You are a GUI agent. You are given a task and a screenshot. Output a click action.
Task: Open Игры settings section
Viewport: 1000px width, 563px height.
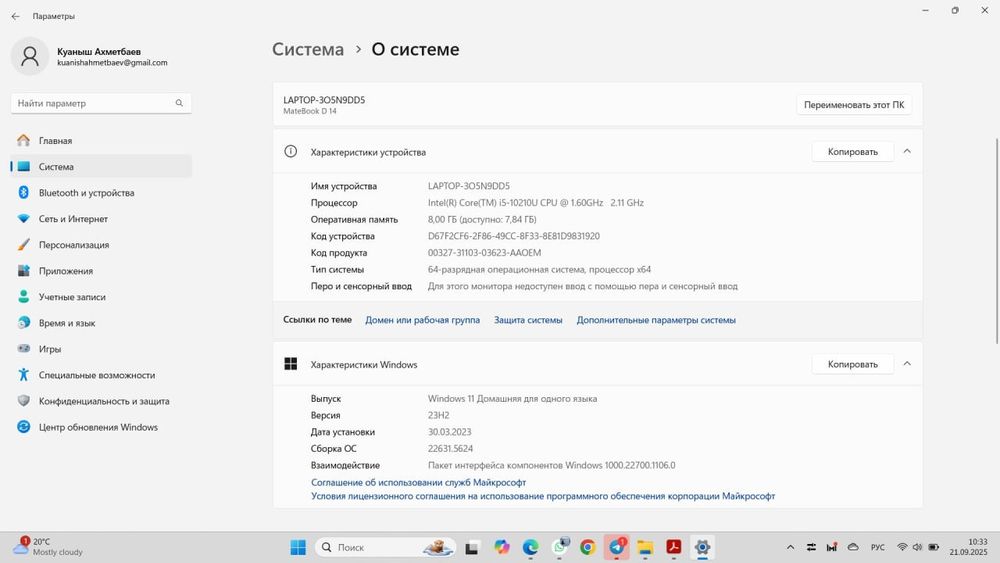(x=101, y=349)
